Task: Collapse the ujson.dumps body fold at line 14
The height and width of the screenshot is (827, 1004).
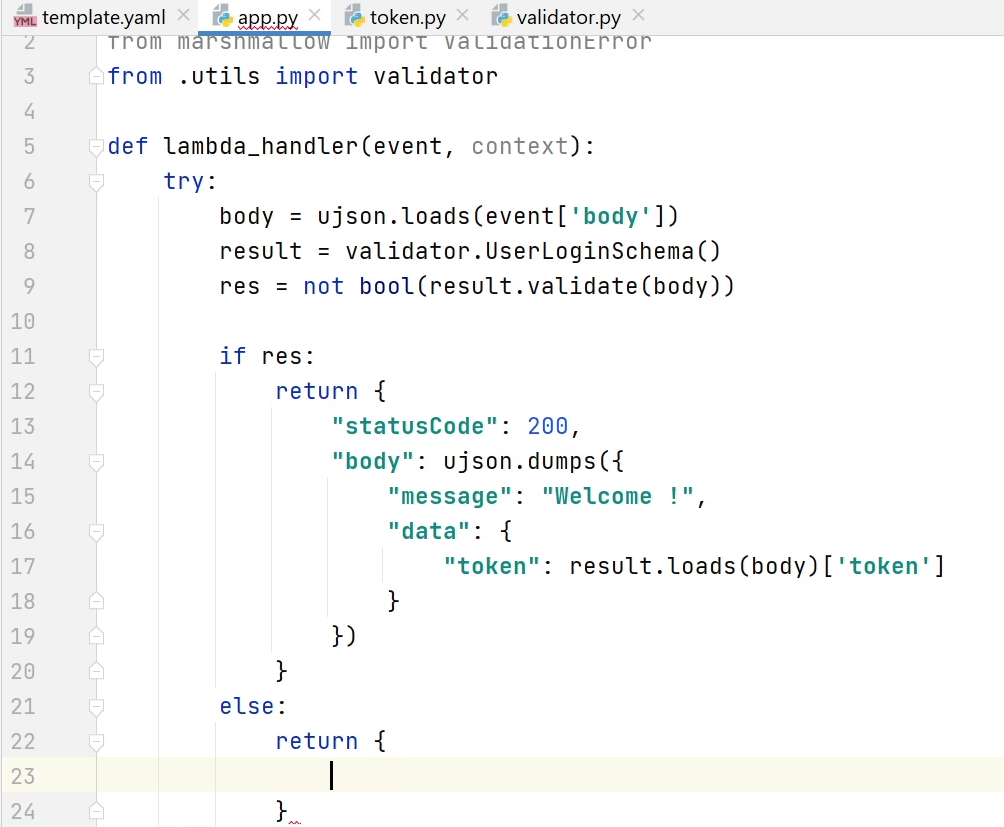Action: coord(95,461)
